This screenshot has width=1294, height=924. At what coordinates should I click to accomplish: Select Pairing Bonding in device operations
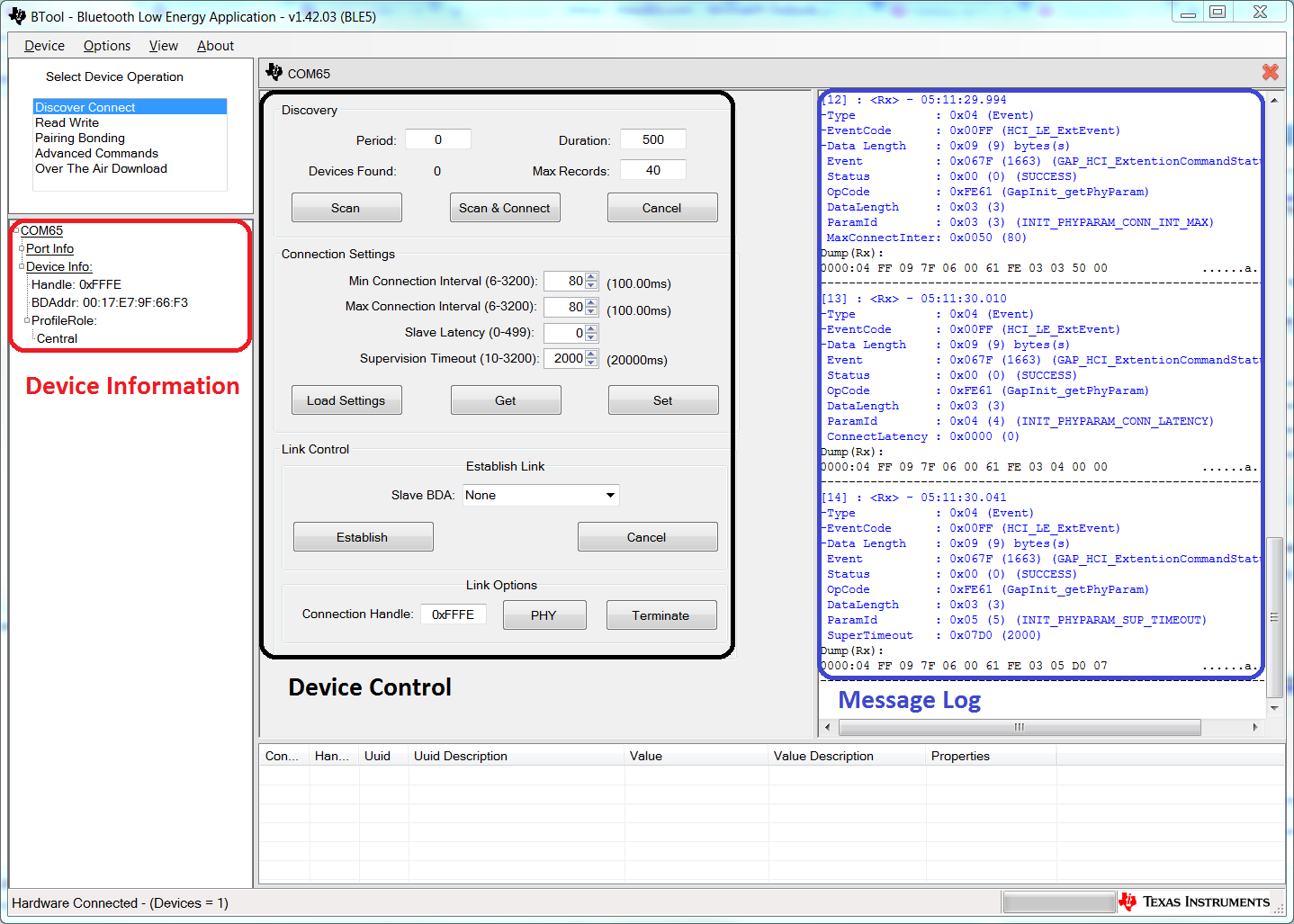tap(80, 138)
